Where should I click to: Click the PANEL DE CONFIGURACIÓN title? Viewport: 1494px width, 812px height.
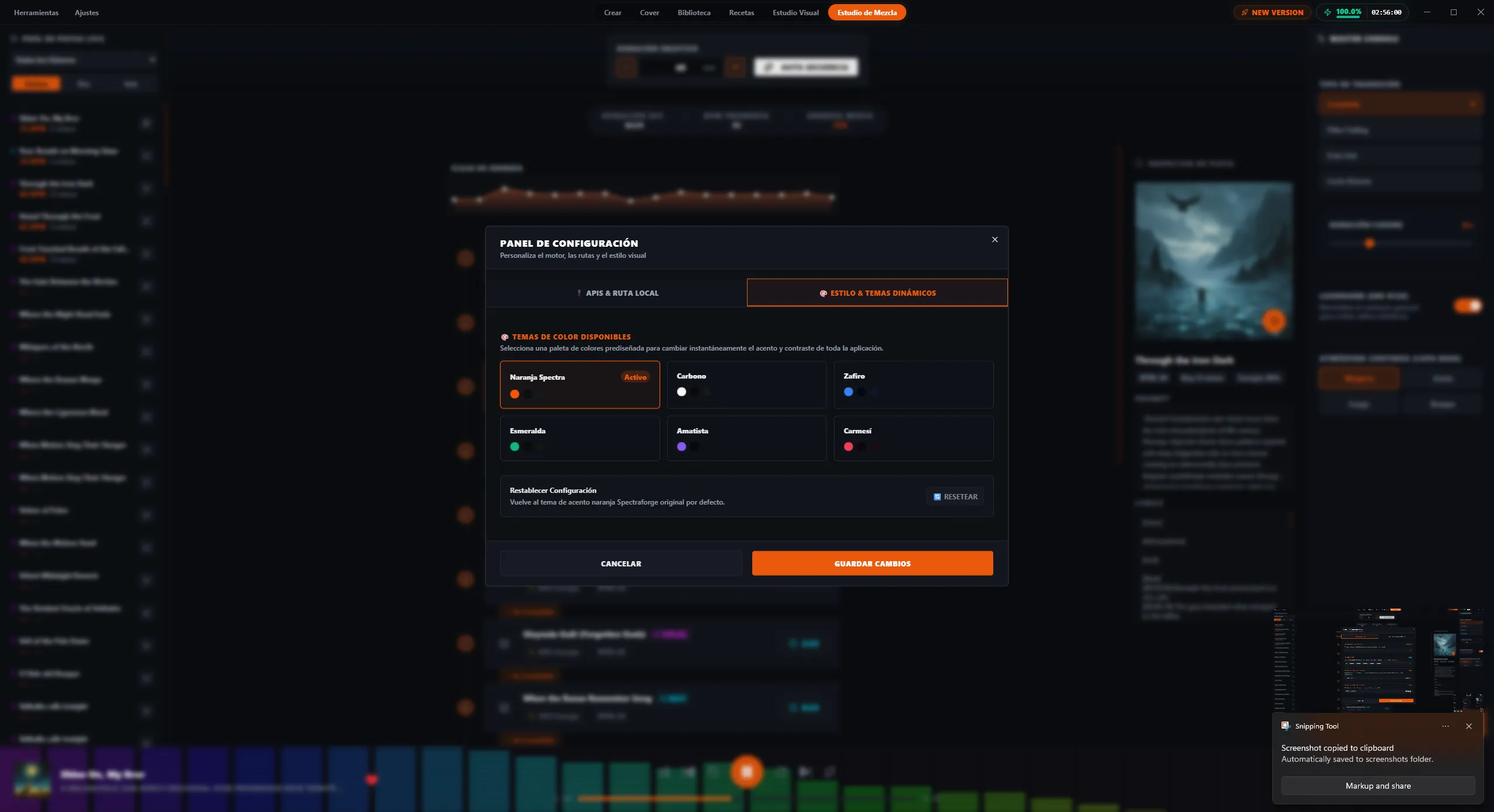point(569,243)
